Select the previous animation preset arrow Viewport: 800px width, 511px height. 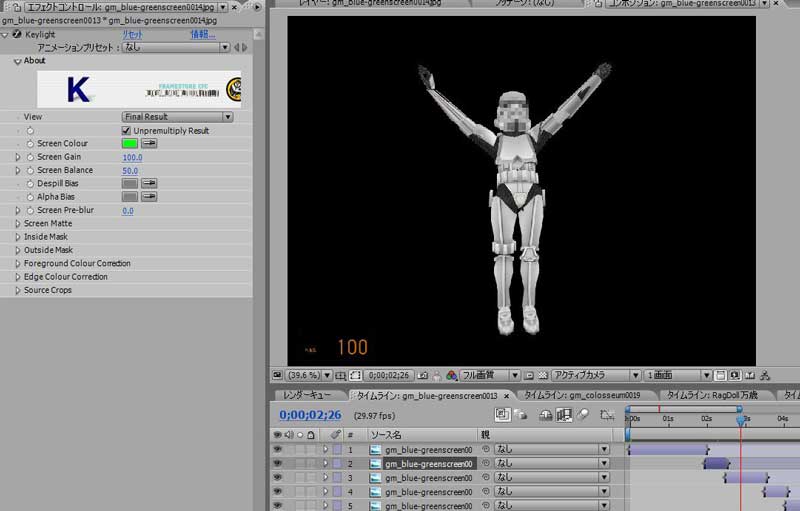236,47
